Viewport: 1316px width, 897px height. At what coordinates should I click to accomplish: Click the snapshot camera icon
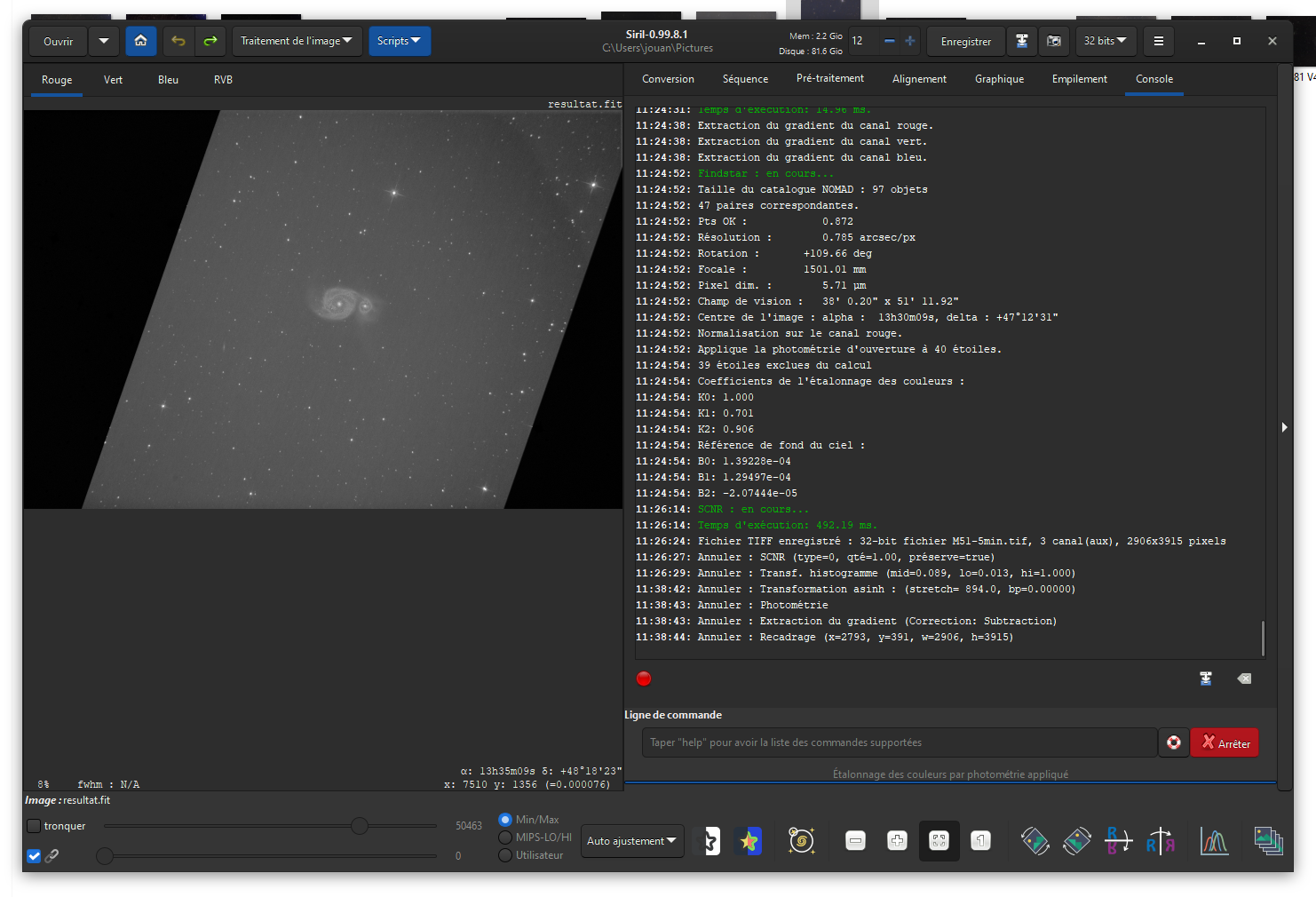pyautogui.click(x=1054, y=41)
